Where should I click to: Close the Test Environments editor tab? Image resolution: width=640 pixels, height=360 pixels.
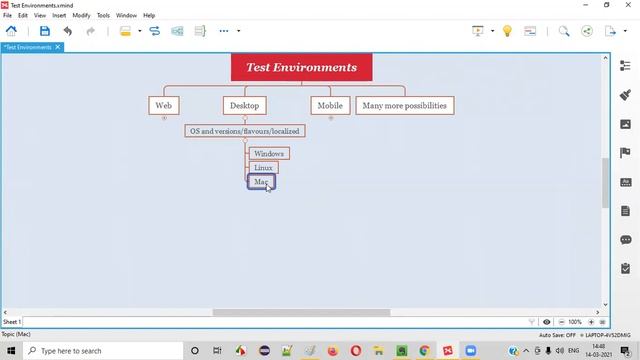point(58,47)
